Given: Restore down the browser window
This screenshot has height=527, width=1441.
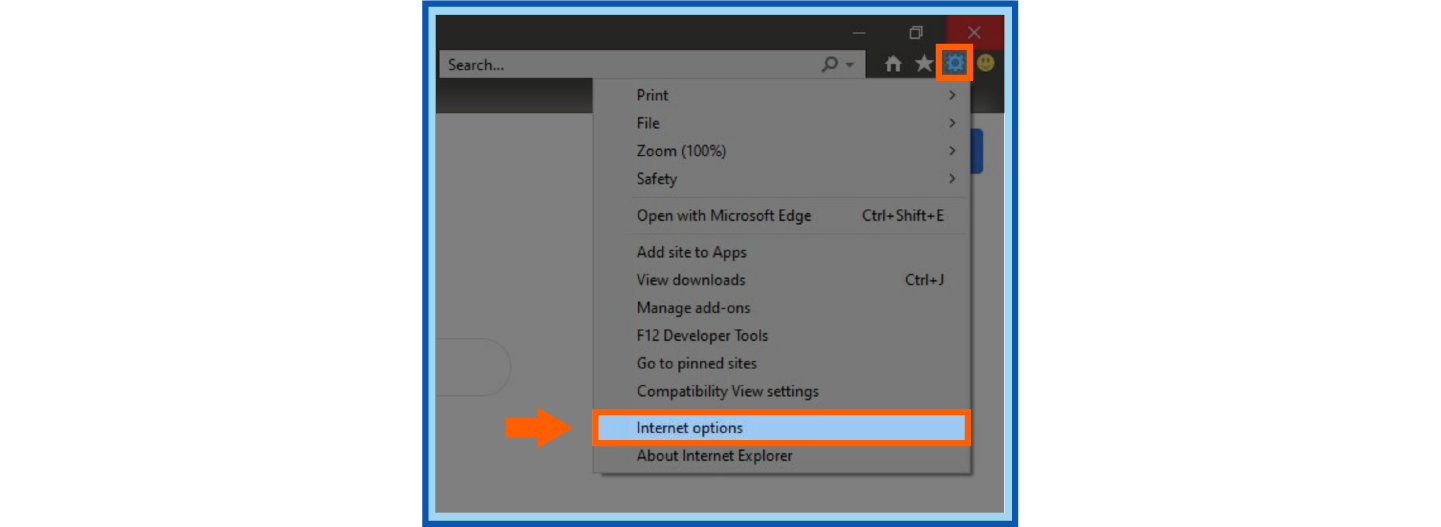Looking at the screenshot, I should [917, 32].
